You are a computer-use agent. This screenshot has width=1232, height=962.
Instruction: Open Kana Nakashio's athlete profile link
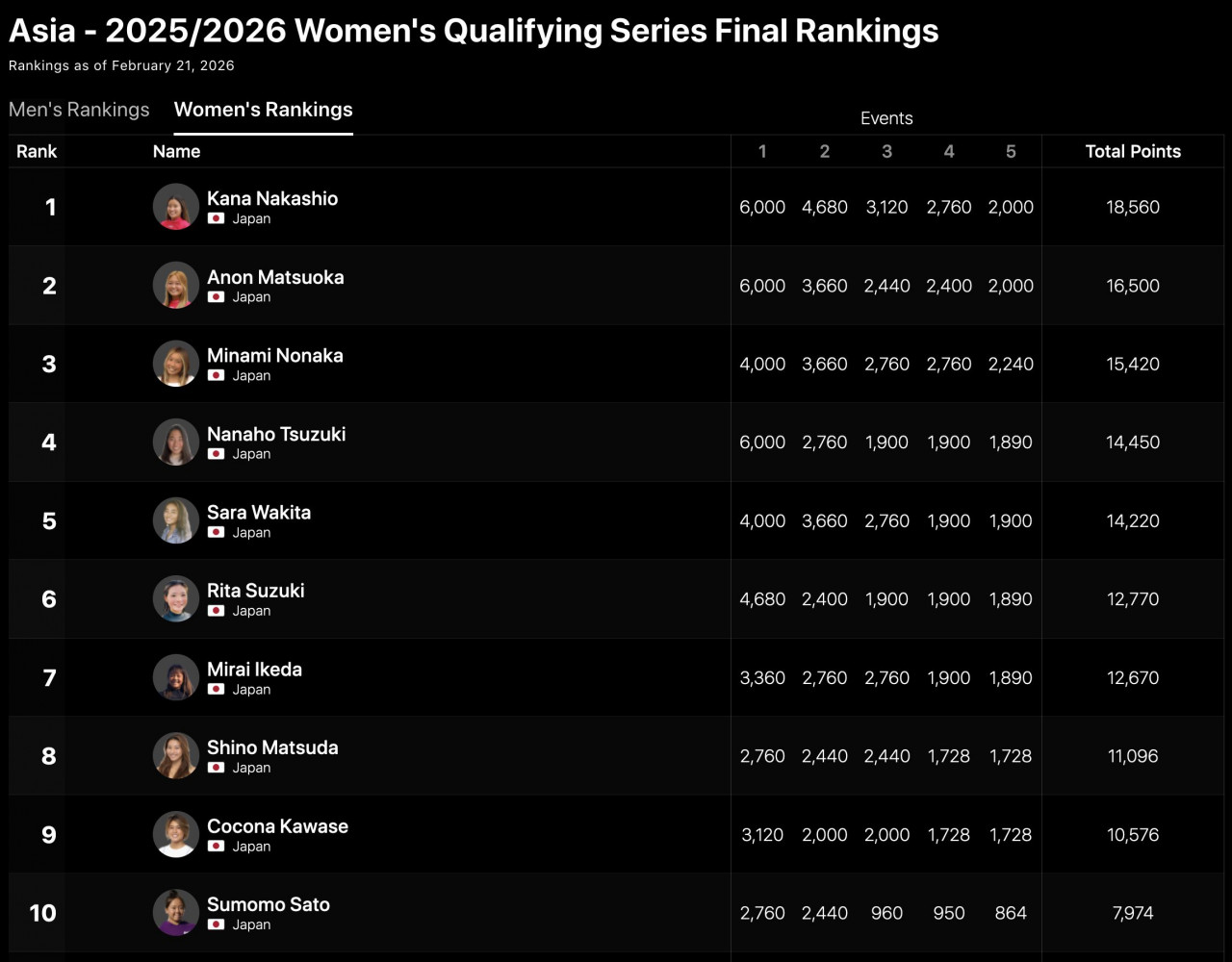point(272,198)
